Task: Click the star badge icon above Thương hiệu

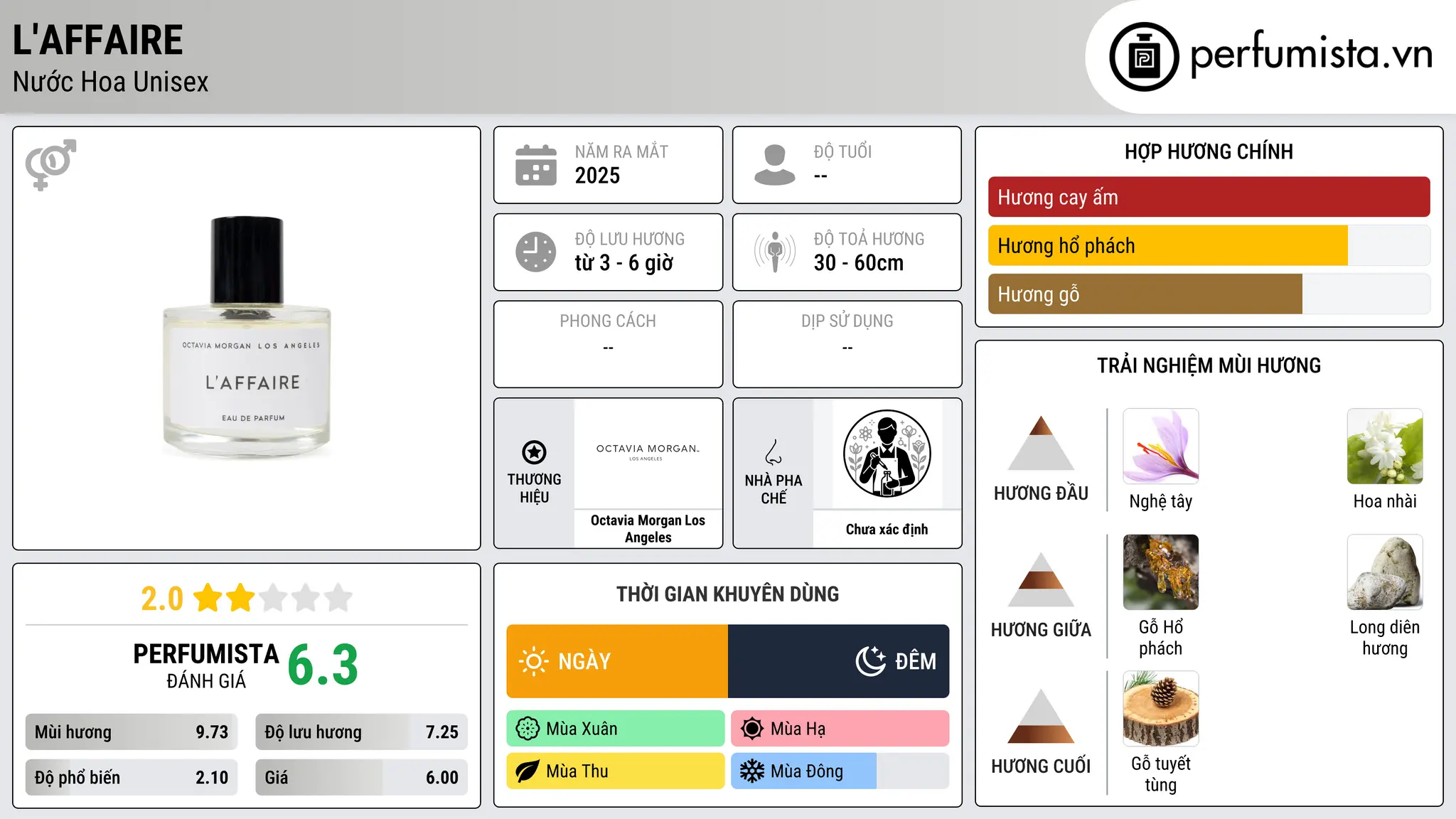Action: coord(534,452)
